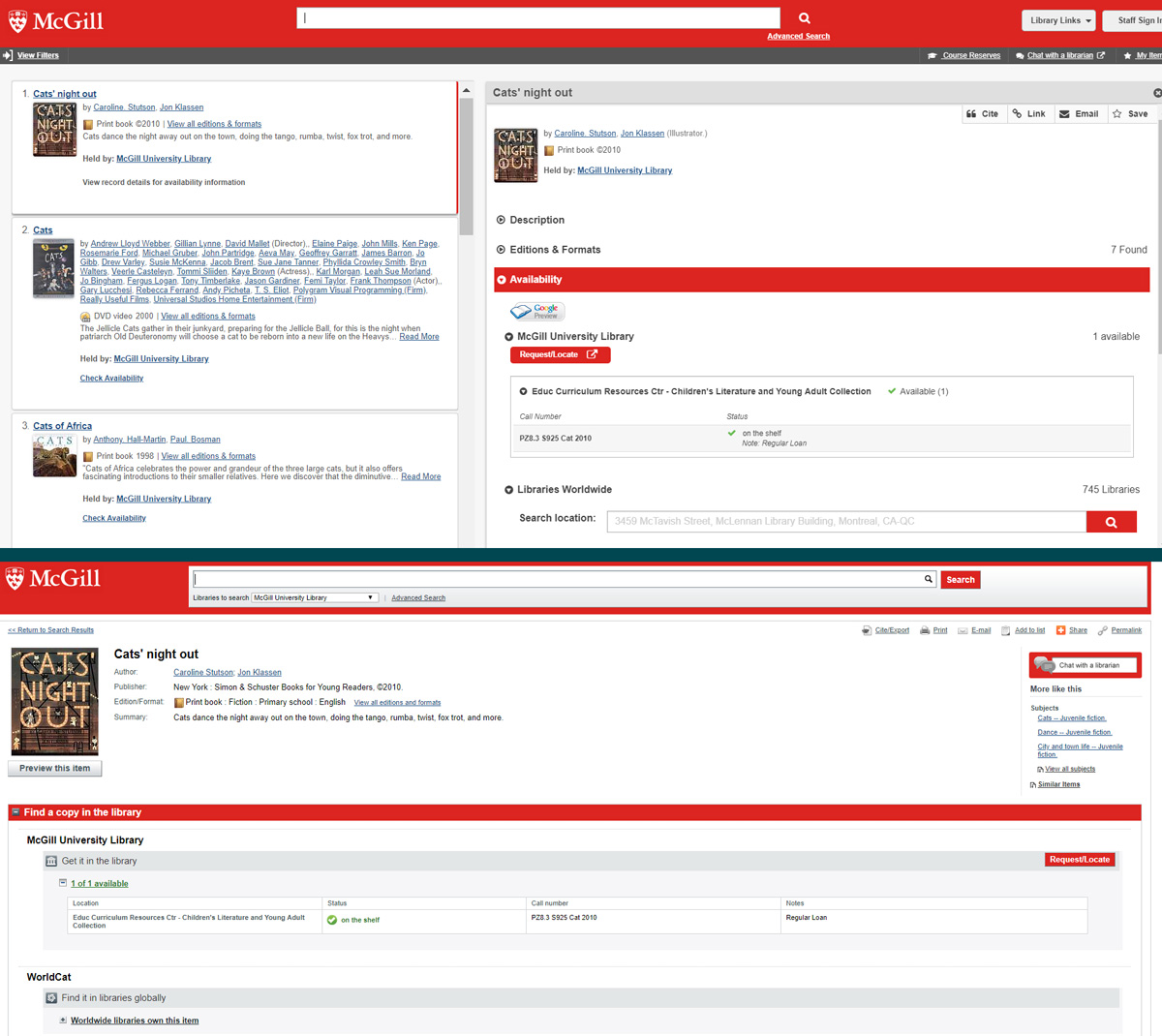This screenshot has height=1036, width=1162.
Task: Open Course Reserves from the dark toolbar
Action: point(964,55)
